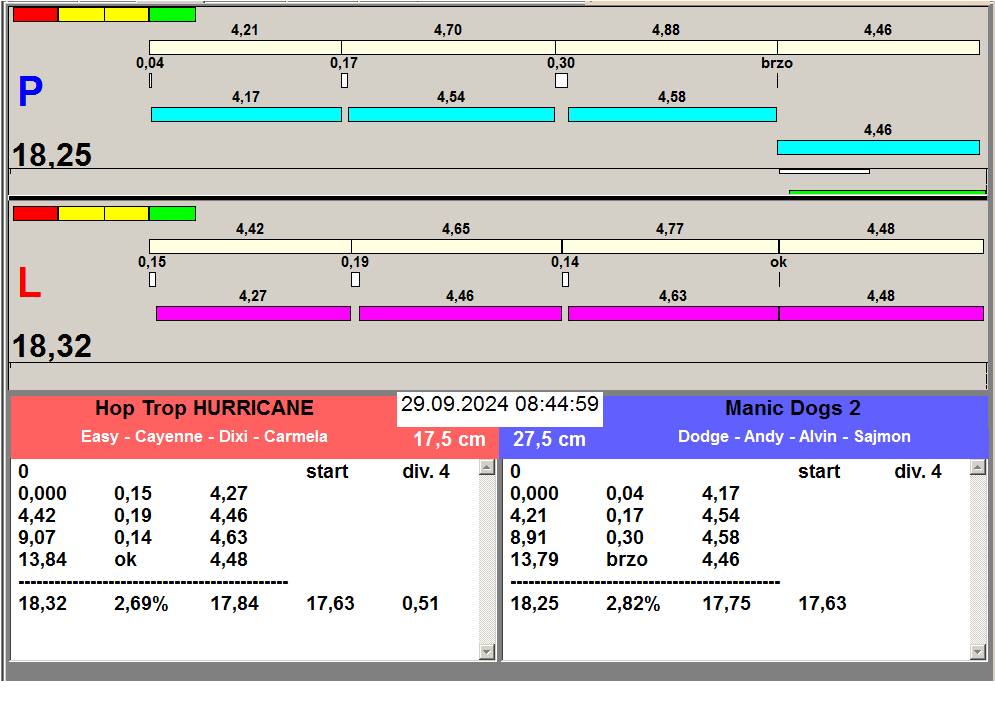Click the date and time field 29.09.2024
The width and height of the screenshot is (995, 716).
499,405
